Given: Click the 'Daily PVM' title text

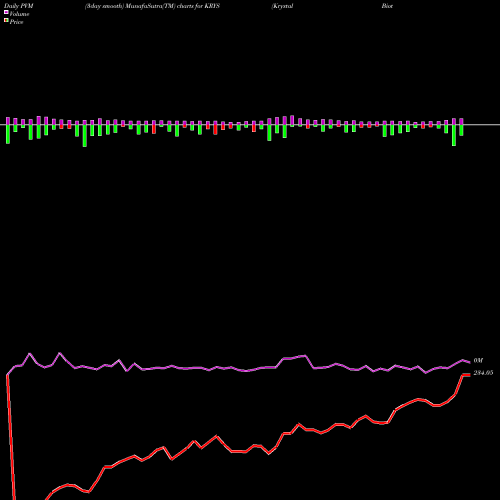Looking at the screenshot, I should (x=19, y=6).
